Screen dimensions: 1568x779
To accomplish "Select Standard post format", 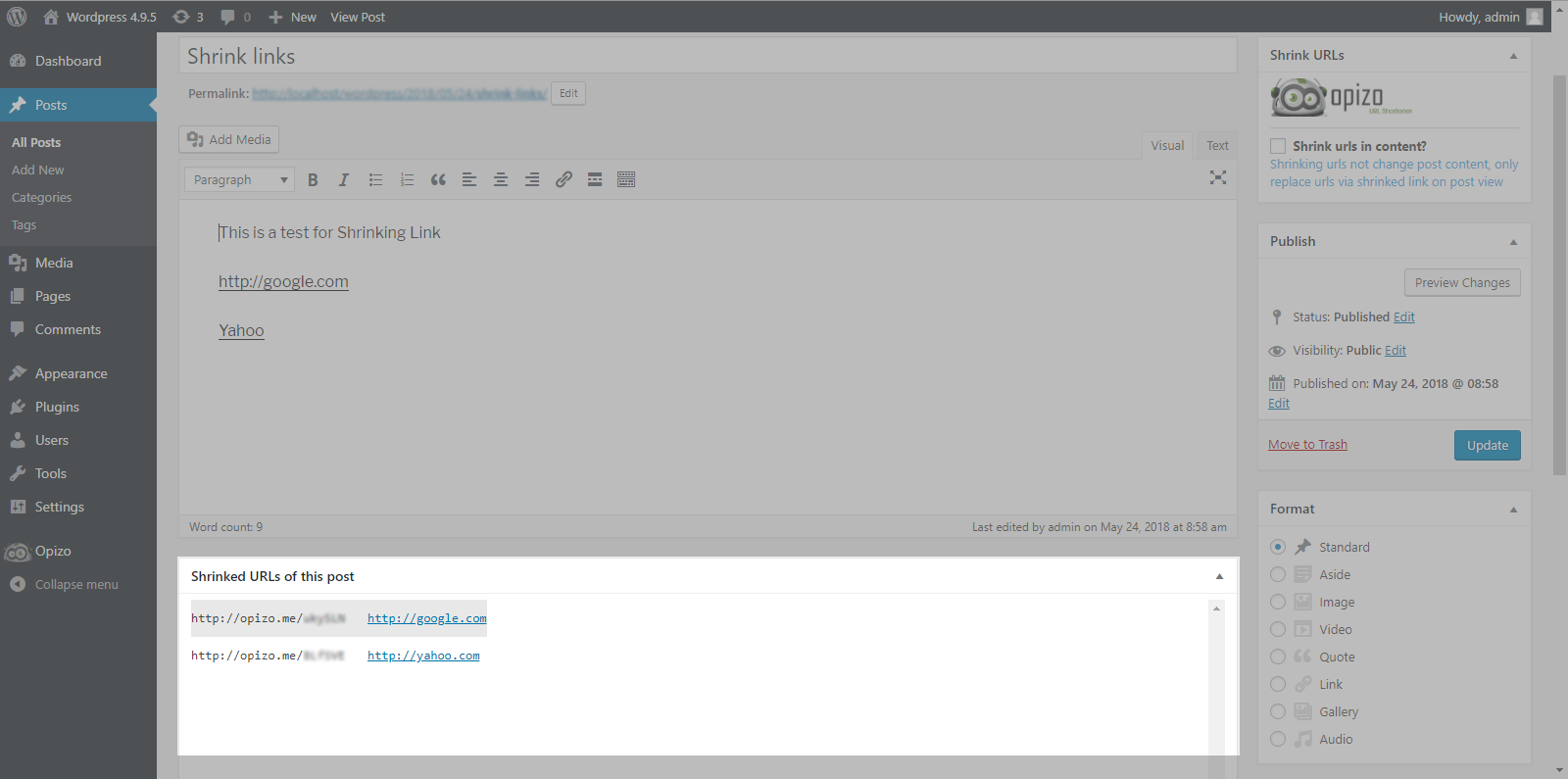I will pyautogui.click(x=1278, y=547).
